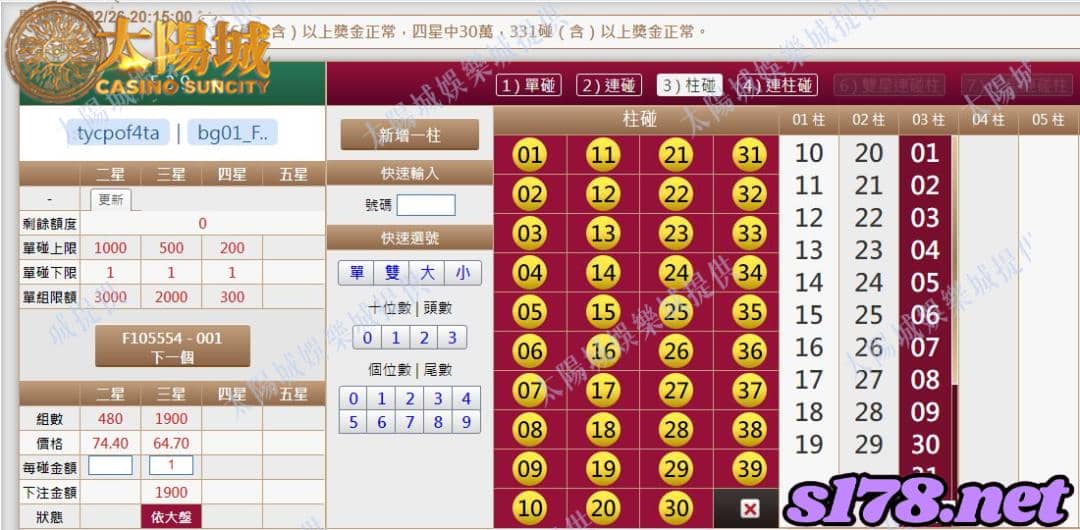Select yellow number ball 11
The image size is (1080, 530).
pyautogui.click(x=603, y=155)
